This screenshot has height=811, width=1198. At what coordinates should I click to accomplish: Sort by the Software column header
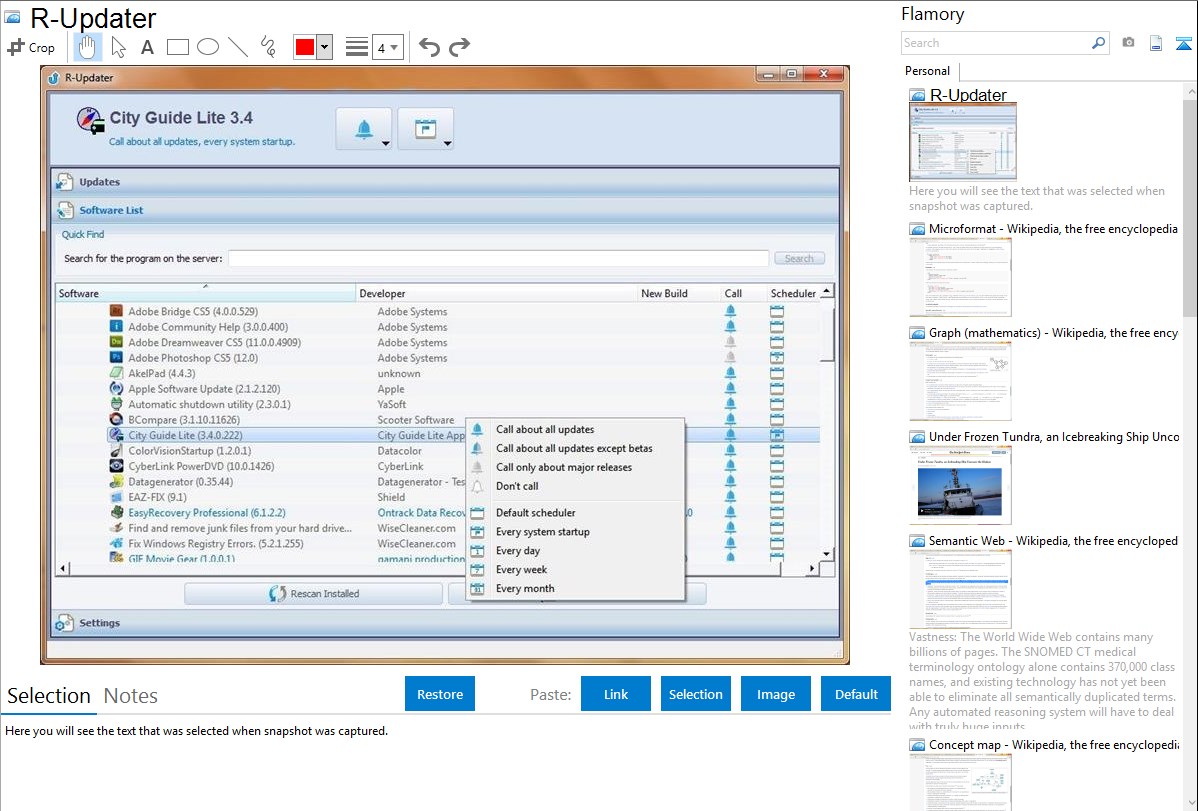[206, 293]
